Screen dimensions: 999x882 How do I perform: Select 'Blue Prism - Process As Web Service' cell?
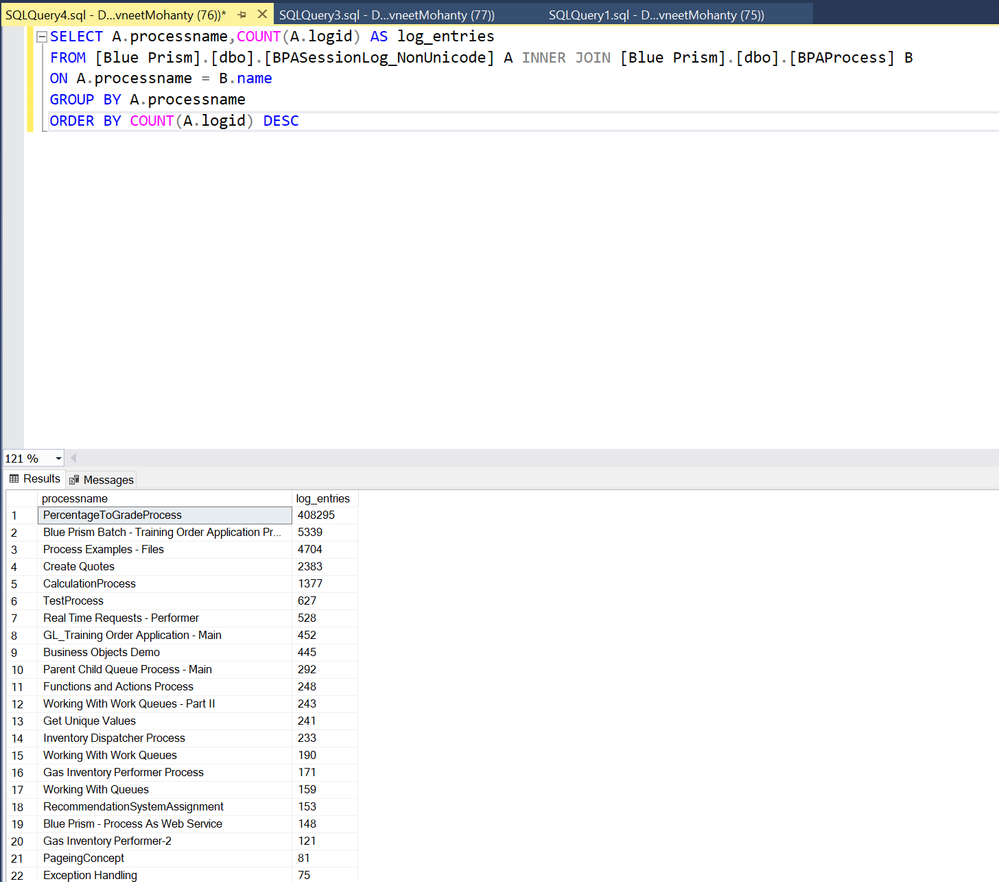click(x=165, y=824)
